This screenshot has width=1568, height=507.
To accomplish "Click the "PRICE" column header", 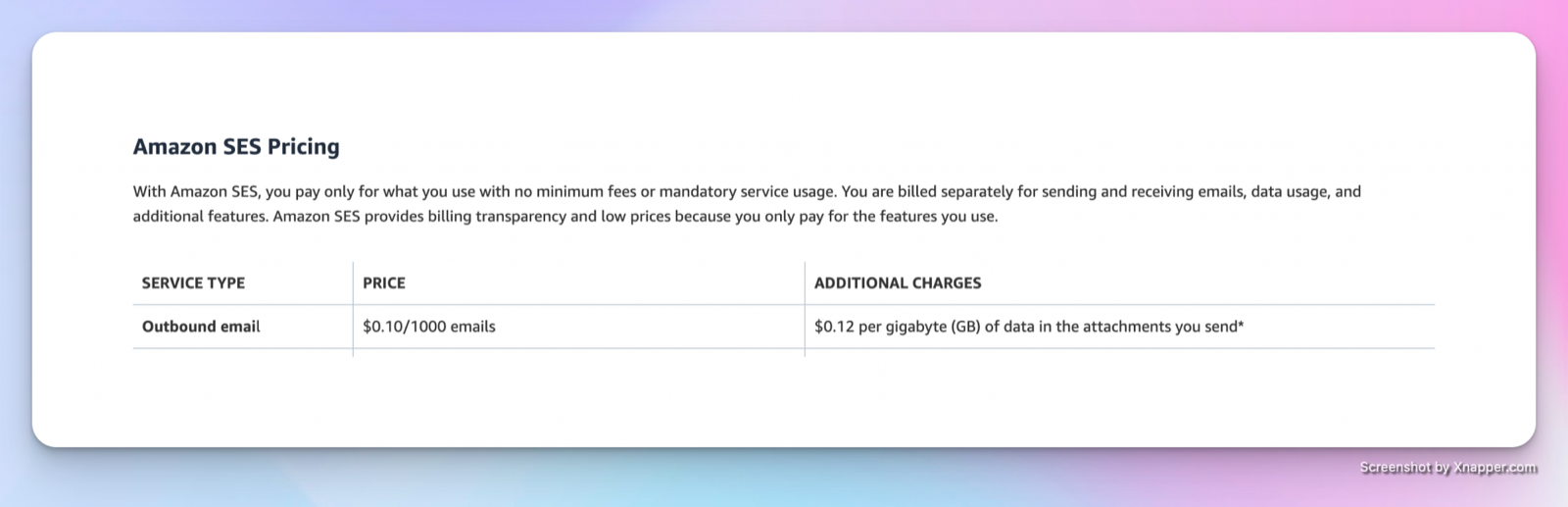I will point(383,283).
